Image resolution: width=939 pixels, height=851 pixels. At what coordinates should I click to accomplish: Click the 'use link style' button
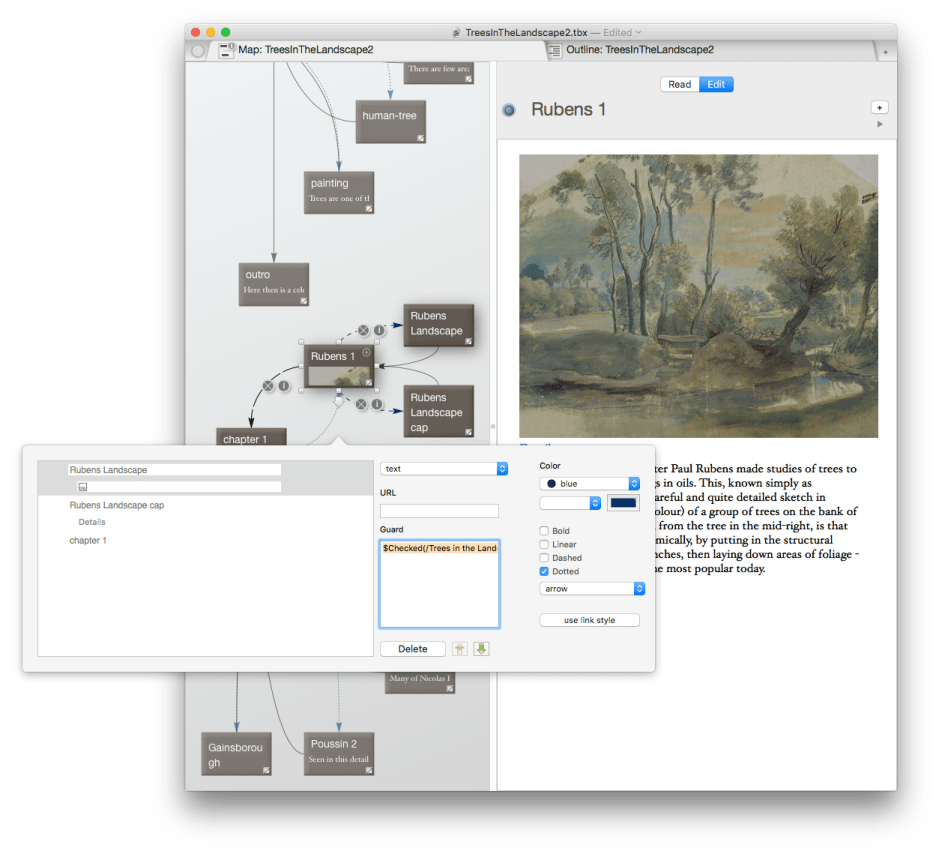pos(589,620)
